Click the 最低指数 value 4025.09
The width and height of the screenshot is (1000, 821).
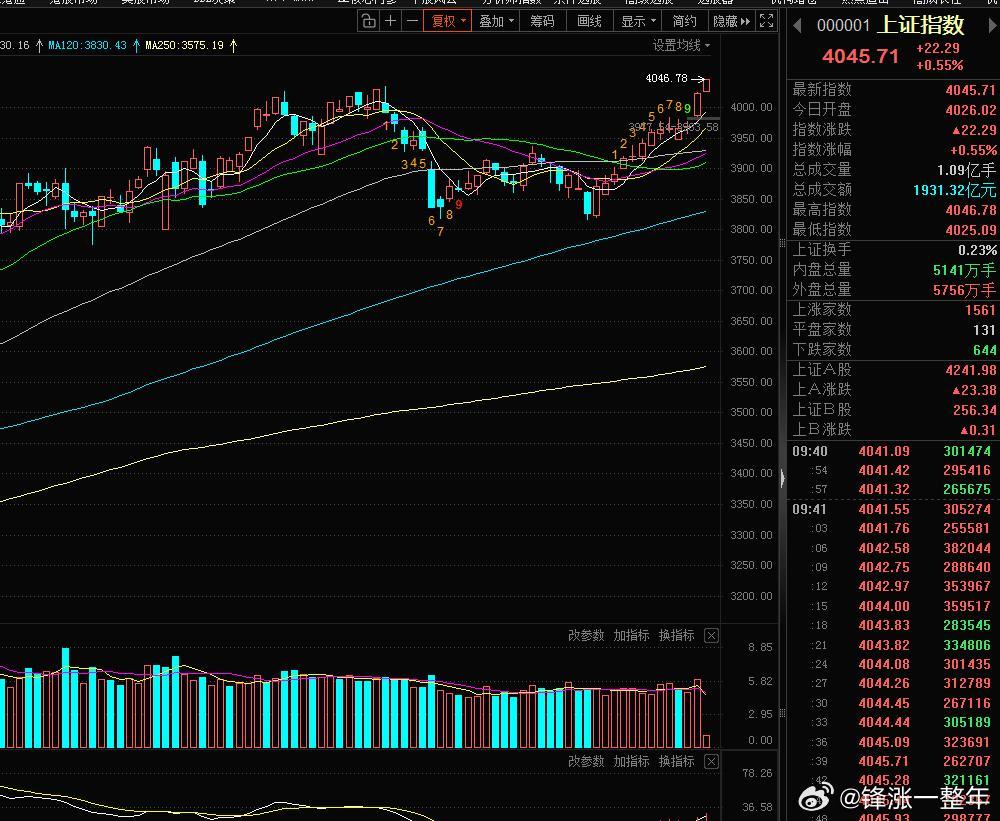tap(971, 229)
